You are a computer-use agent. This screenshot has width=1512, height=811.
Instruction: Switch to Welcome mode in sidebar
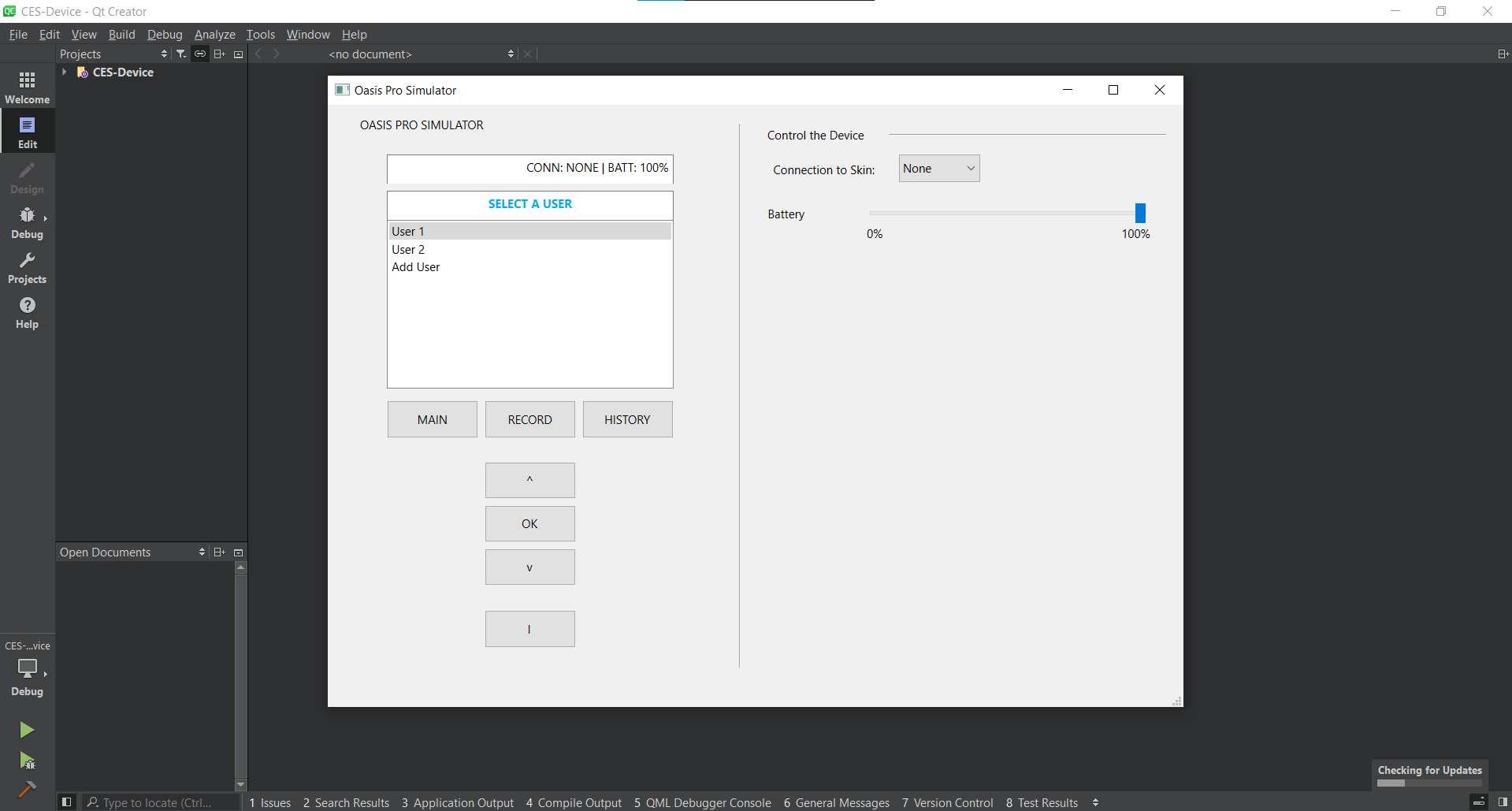(28, 87)
